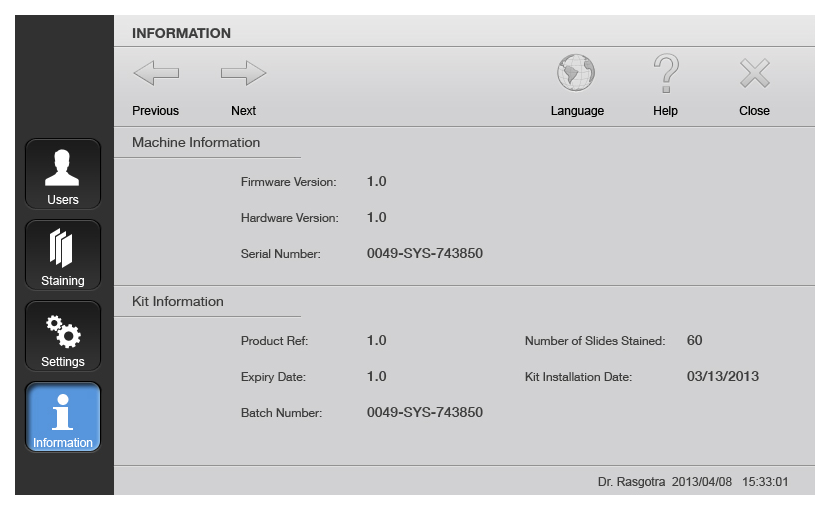Viewport: 831px width, 511px height.
Task: Select the Serial Number value 0049-SYS-743850
Action: (x=424, y=254)
